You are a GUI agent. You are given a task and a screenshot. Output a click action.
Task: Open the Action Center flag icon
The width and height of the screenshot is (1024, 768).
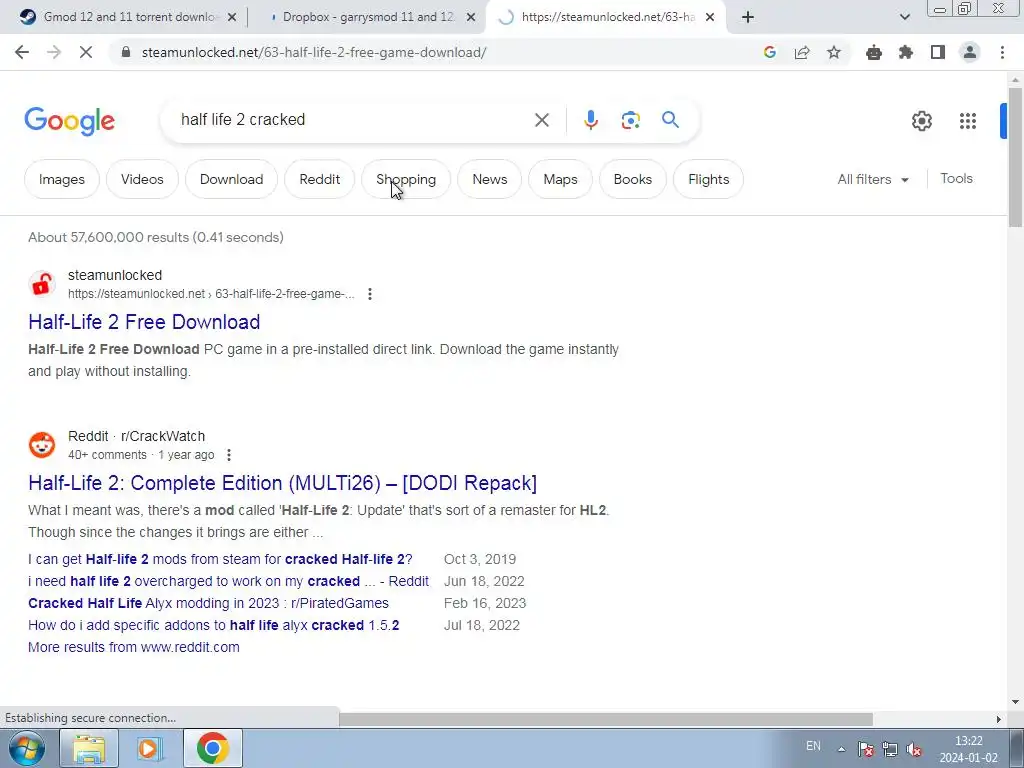click(866, 749)
